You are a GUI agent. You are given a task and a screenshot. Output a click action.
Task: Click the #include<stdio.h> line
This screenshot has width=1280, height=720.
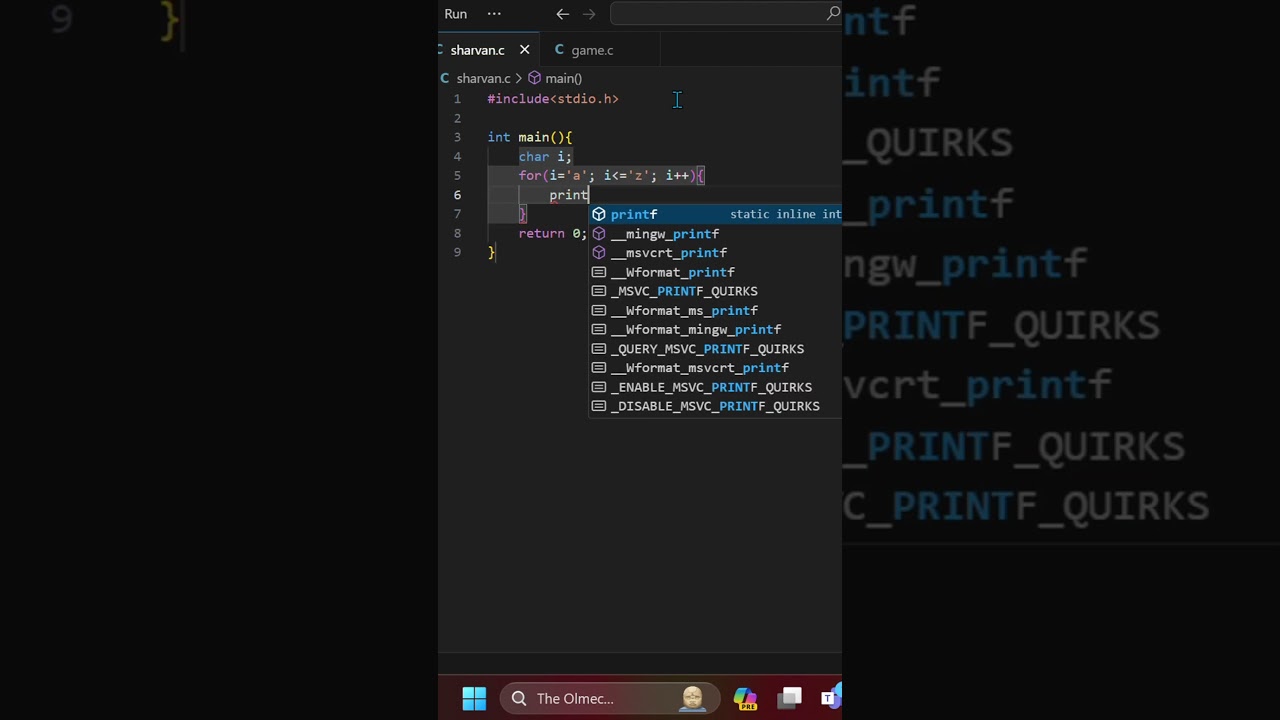[553, 99]
